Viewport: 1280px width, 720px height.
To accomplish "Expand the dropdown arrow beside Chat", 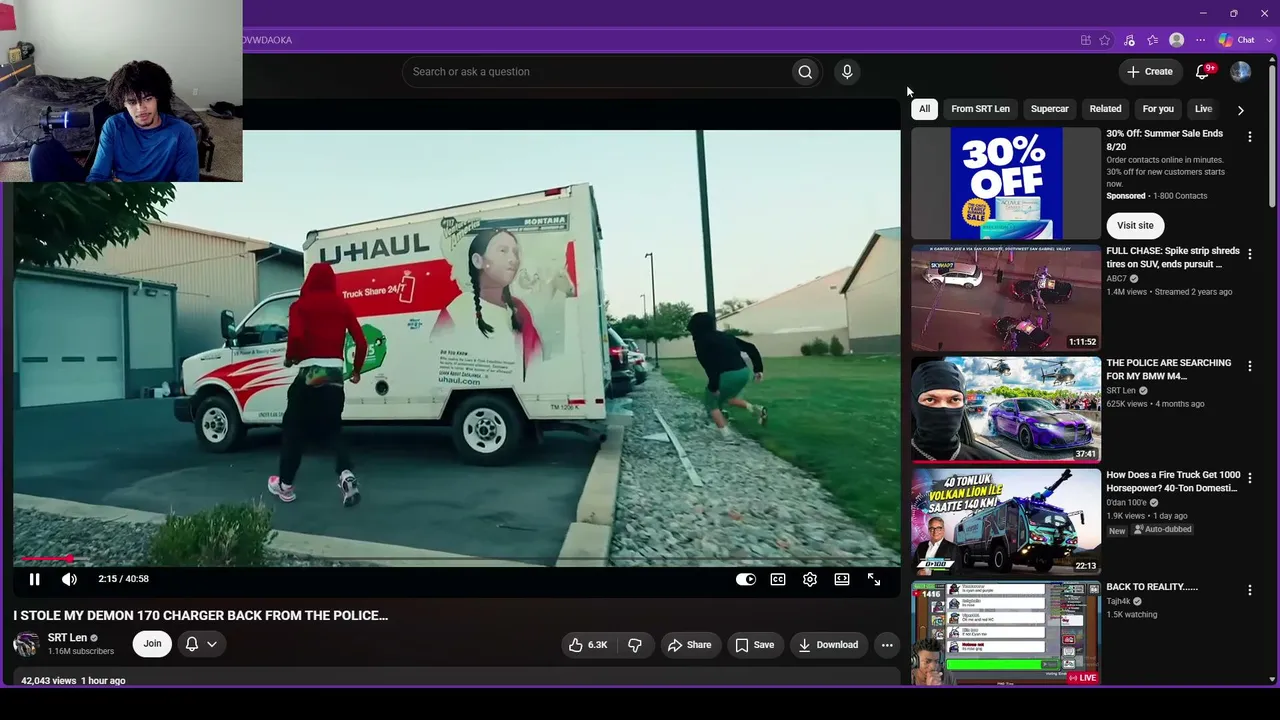I will pyautogui.click(x=1270, y=40).
